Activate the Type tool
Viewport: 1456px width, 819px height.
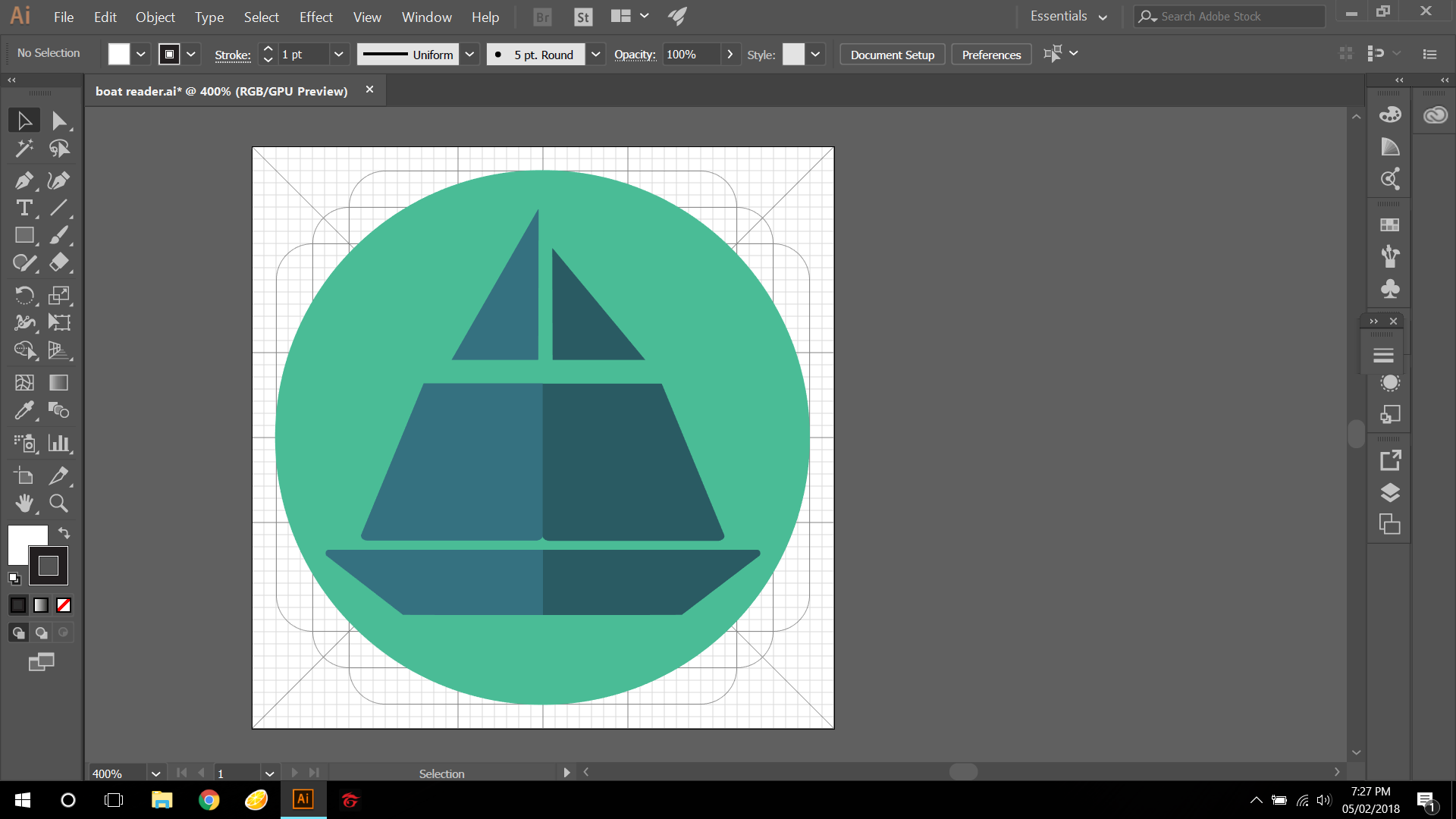[24, 208]
